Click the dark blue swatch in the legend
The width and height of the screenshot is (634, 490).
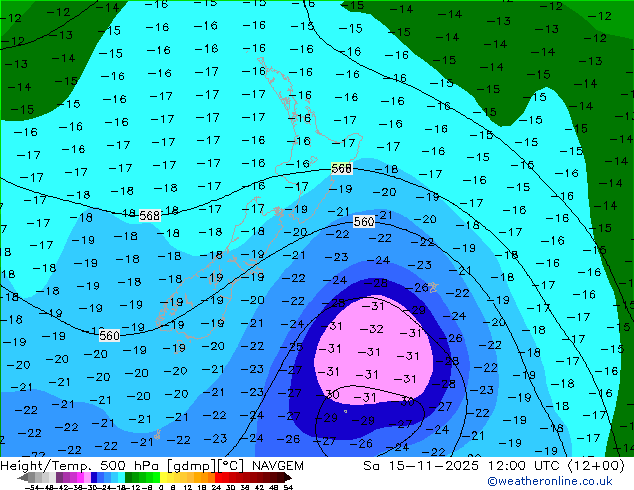pyautogui.click(x=94, y=477)
